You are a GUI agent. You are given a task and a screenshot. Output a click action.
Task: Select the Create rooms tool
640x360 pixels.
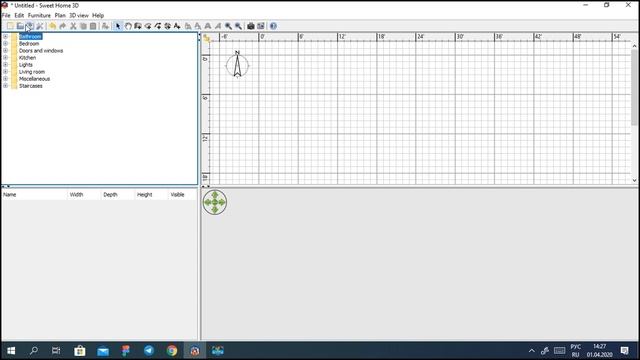(x=148, y=26)
